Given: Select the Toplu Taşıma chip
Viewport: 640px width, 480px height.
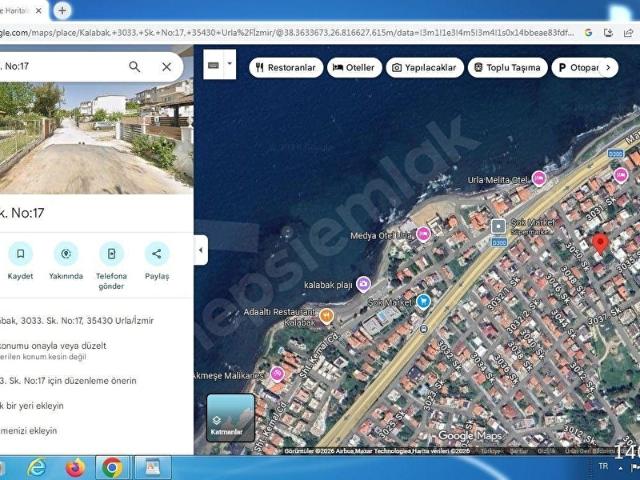Looking at the screenshot, I should click(508, 68).
